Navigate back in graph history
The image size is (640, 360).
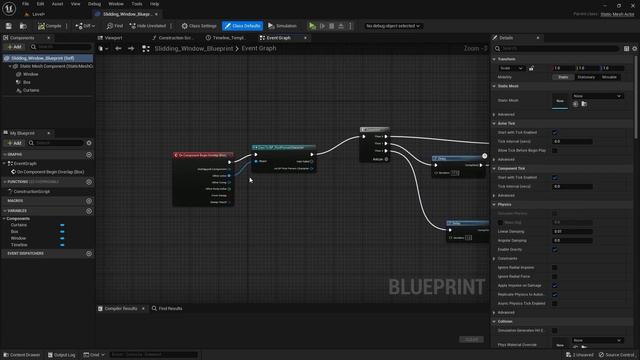pyautogui.click(x=118, y=49)
